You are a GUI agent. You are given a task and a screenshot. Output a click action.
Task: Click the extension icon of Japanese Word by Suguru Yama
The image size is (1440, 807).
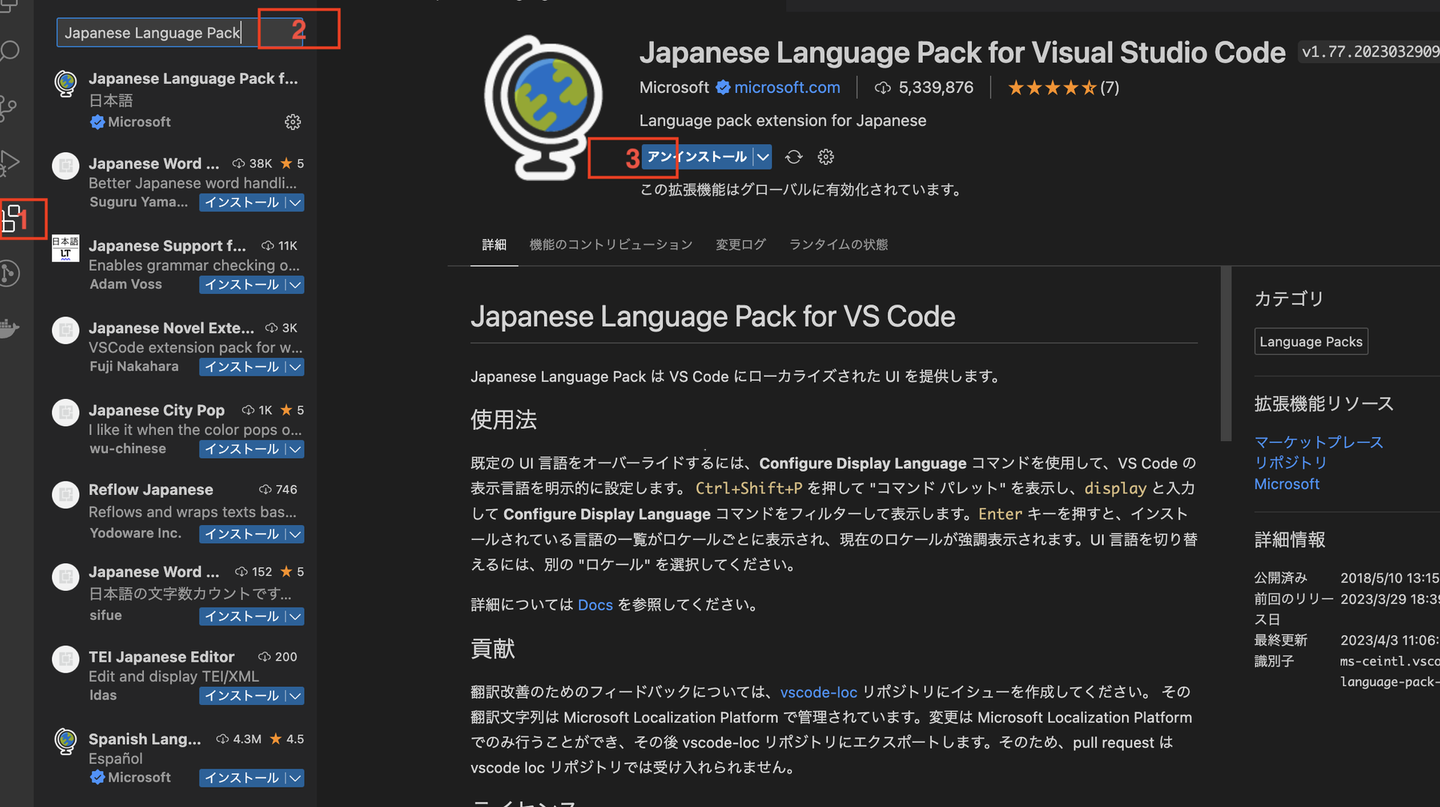click(x=66, y=166)
